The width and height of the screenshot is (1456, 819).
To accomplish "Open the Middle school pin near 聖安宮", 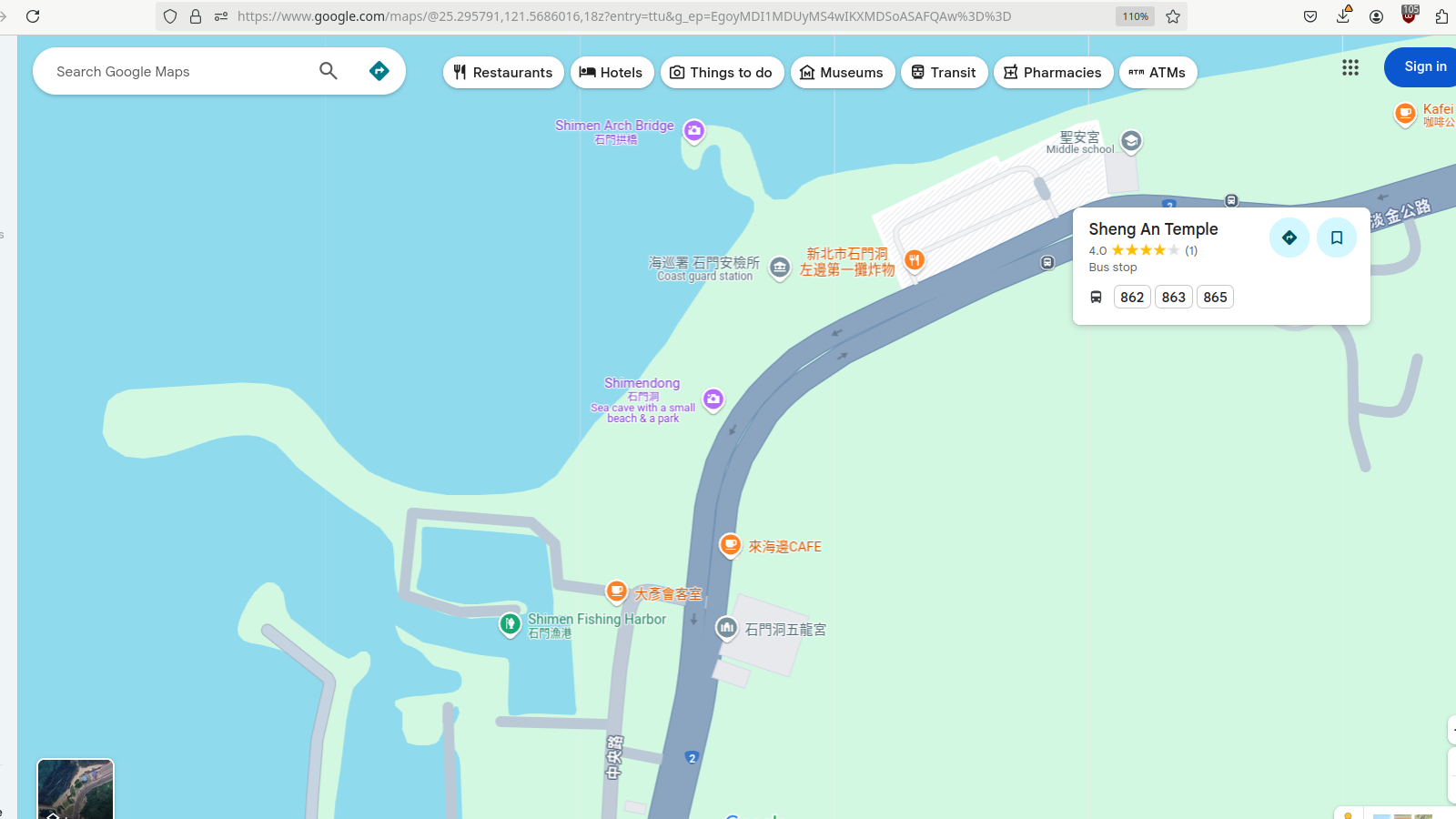I will point(1131,142).
